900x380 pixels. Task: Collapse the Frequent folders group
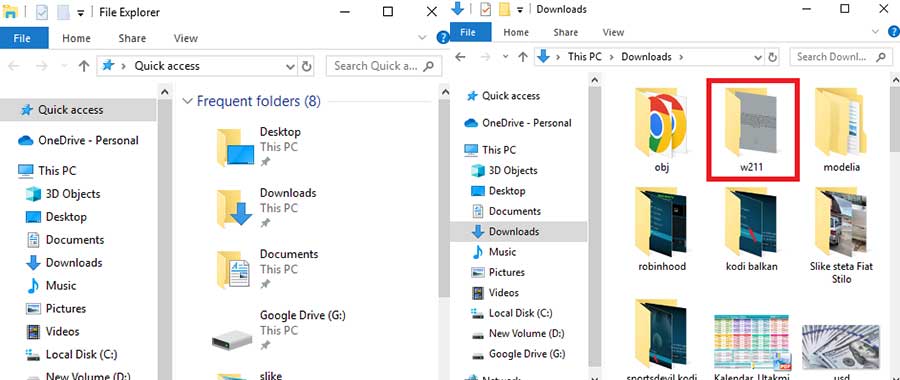[187, 102]
